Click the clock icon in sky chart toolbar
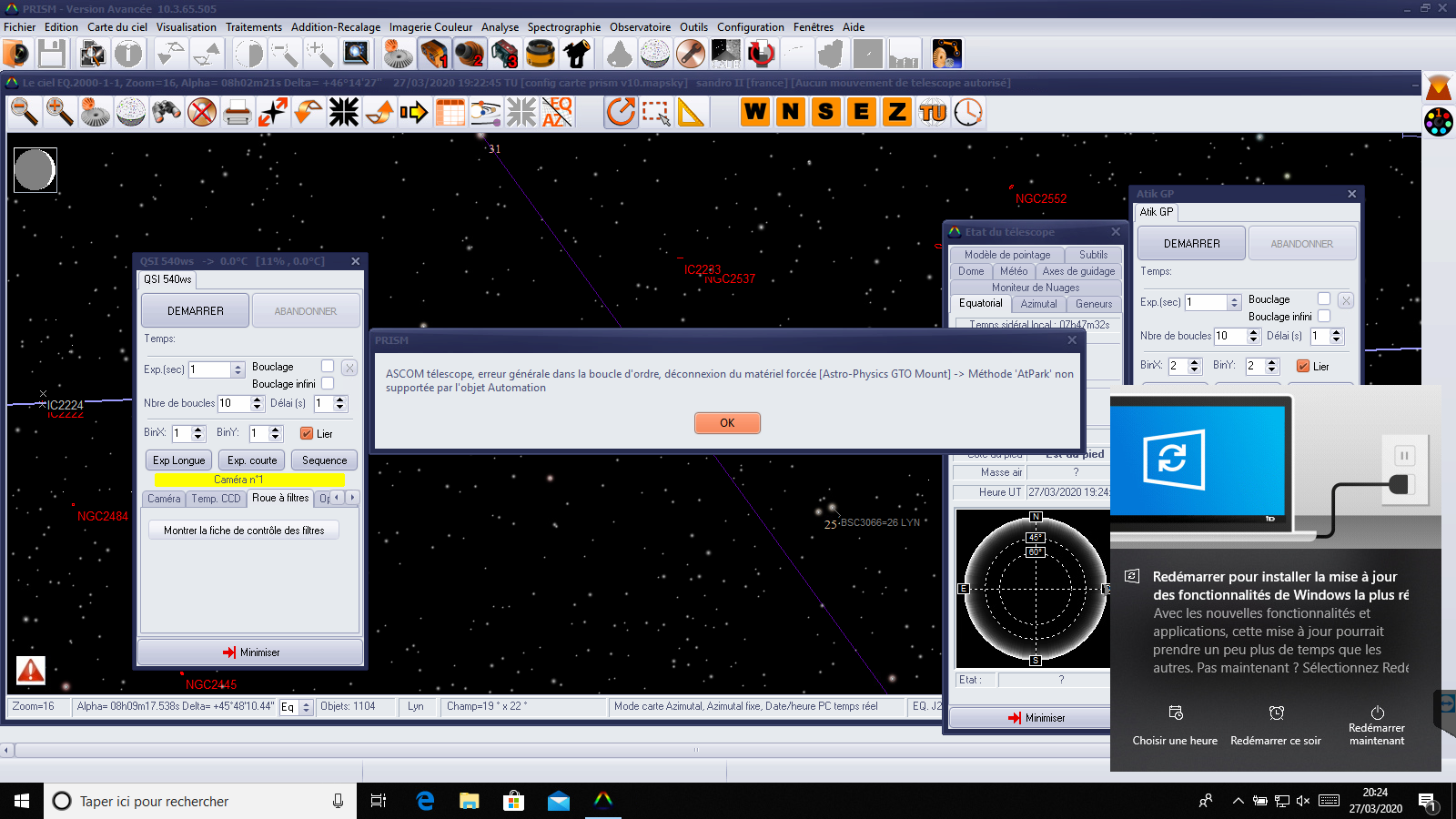This screenshot has width=1456, height=819. coord(968,112)
